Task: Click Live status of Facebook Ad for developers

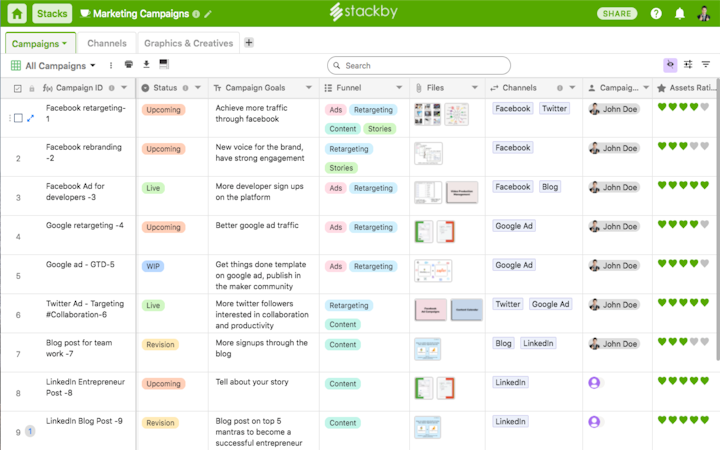Action: 153,188
